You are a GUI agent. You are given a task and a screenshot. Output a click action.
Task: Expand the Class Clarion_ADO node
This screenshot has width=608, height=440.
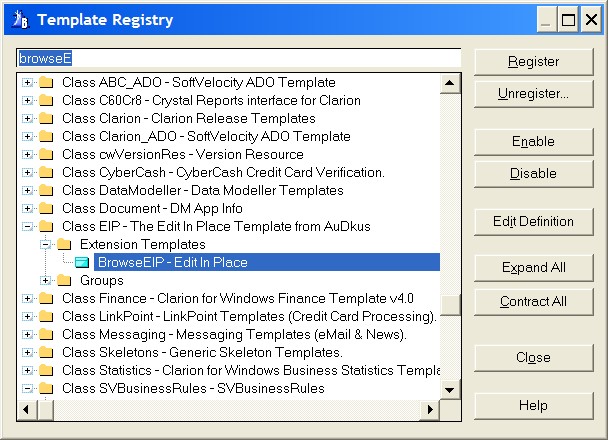pos(27,136)
